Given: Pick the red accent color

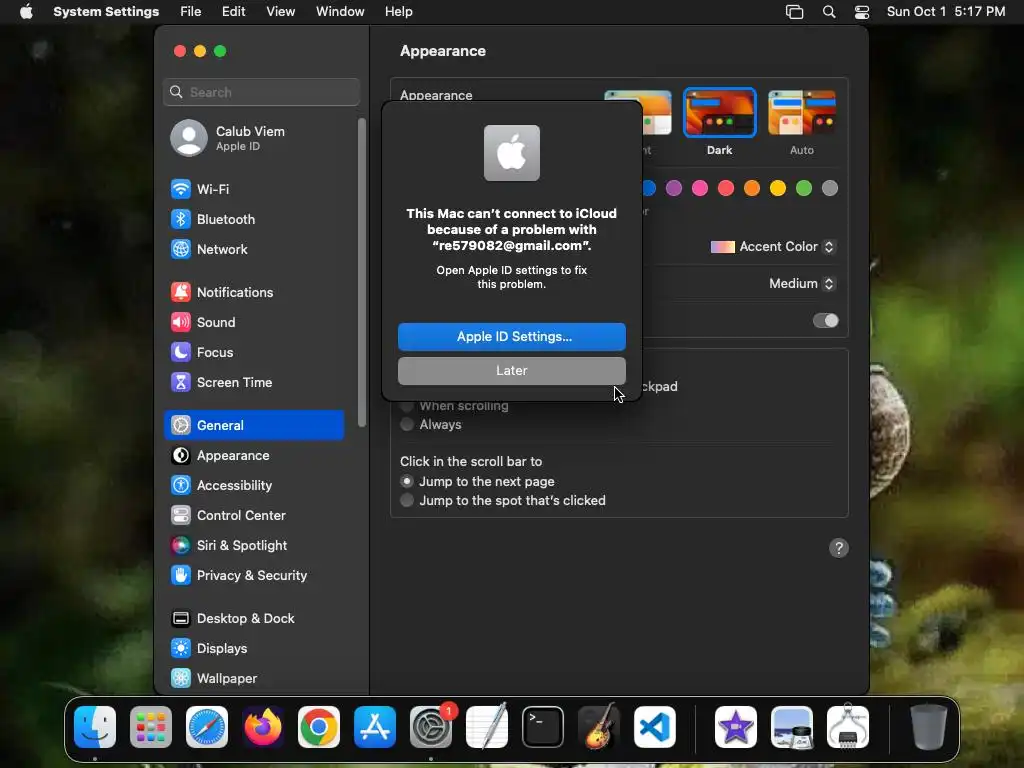Looking at the screenshot, I should 726,189.
